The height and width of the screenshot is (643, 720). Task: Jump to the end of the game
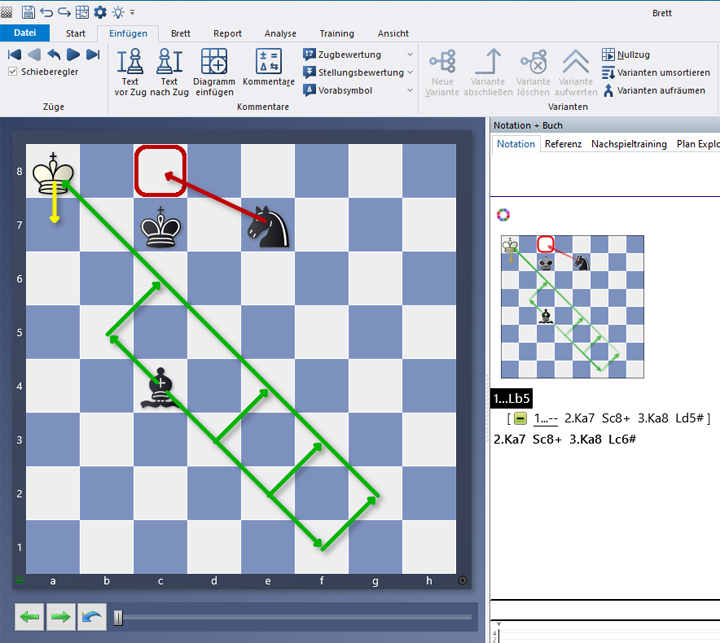(x=92, y=54)
